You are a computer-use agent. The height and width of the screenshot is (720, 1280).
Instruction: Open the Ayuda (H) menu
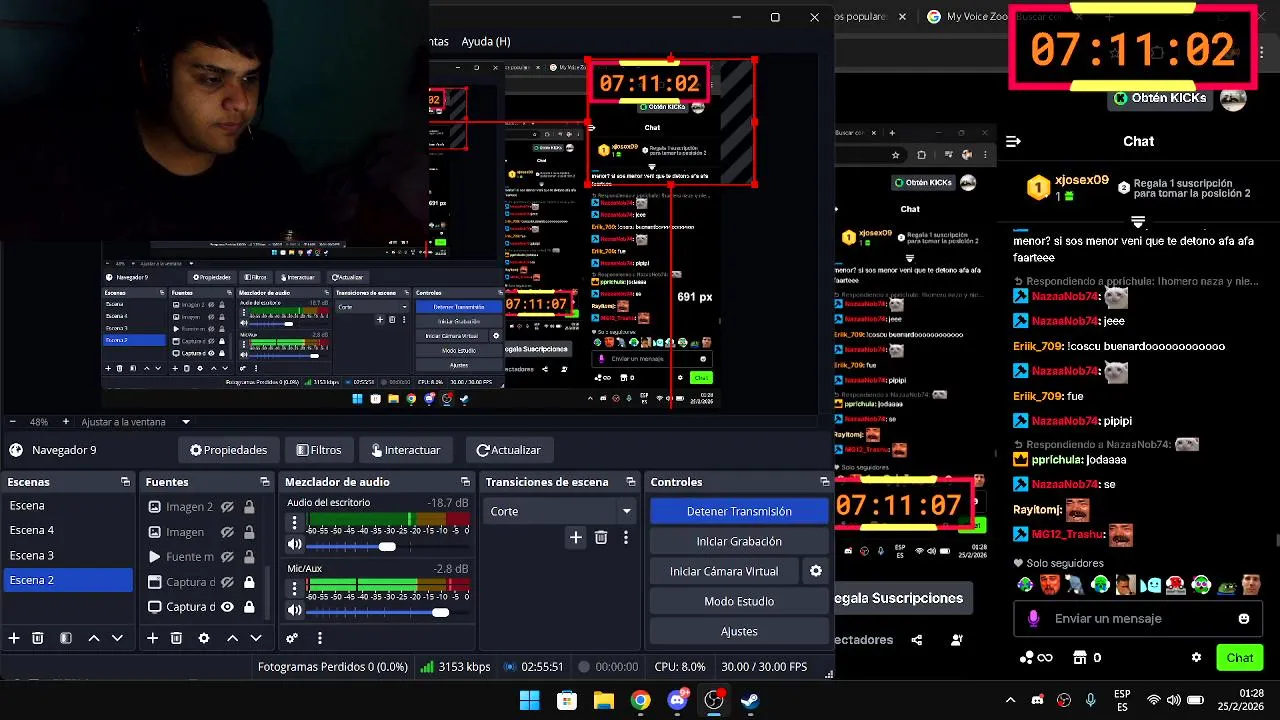pyautogui.click(x=486, y=41)
